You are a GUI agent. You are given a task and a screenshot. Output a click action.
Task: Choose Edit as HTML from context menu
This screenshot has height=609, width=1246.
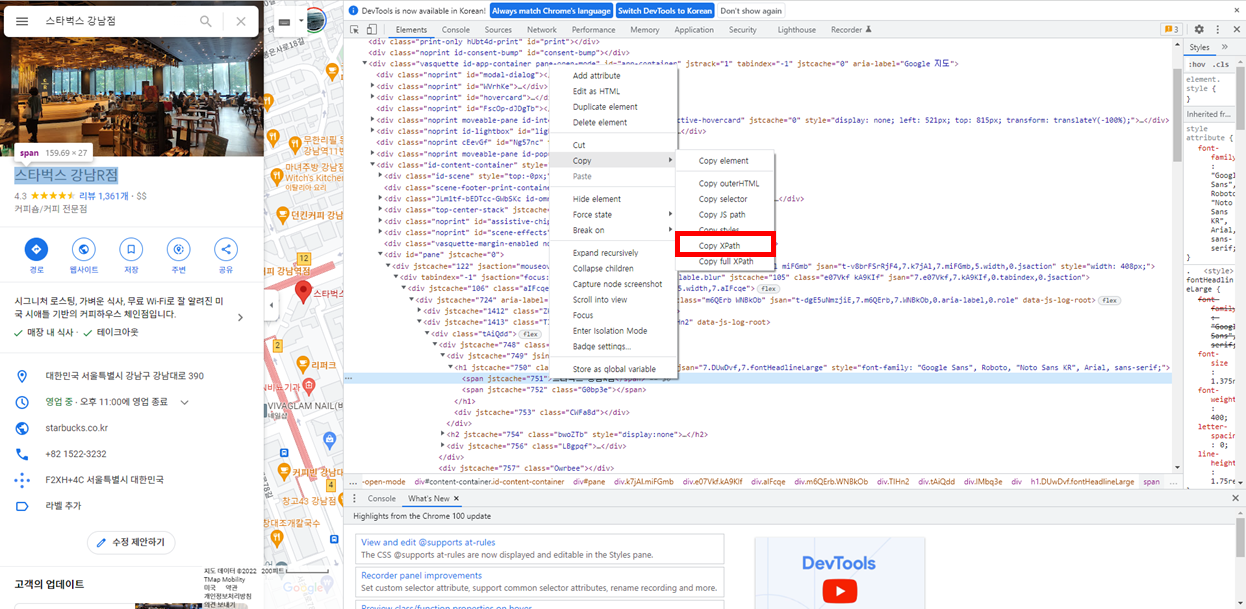tap(596, 91)
